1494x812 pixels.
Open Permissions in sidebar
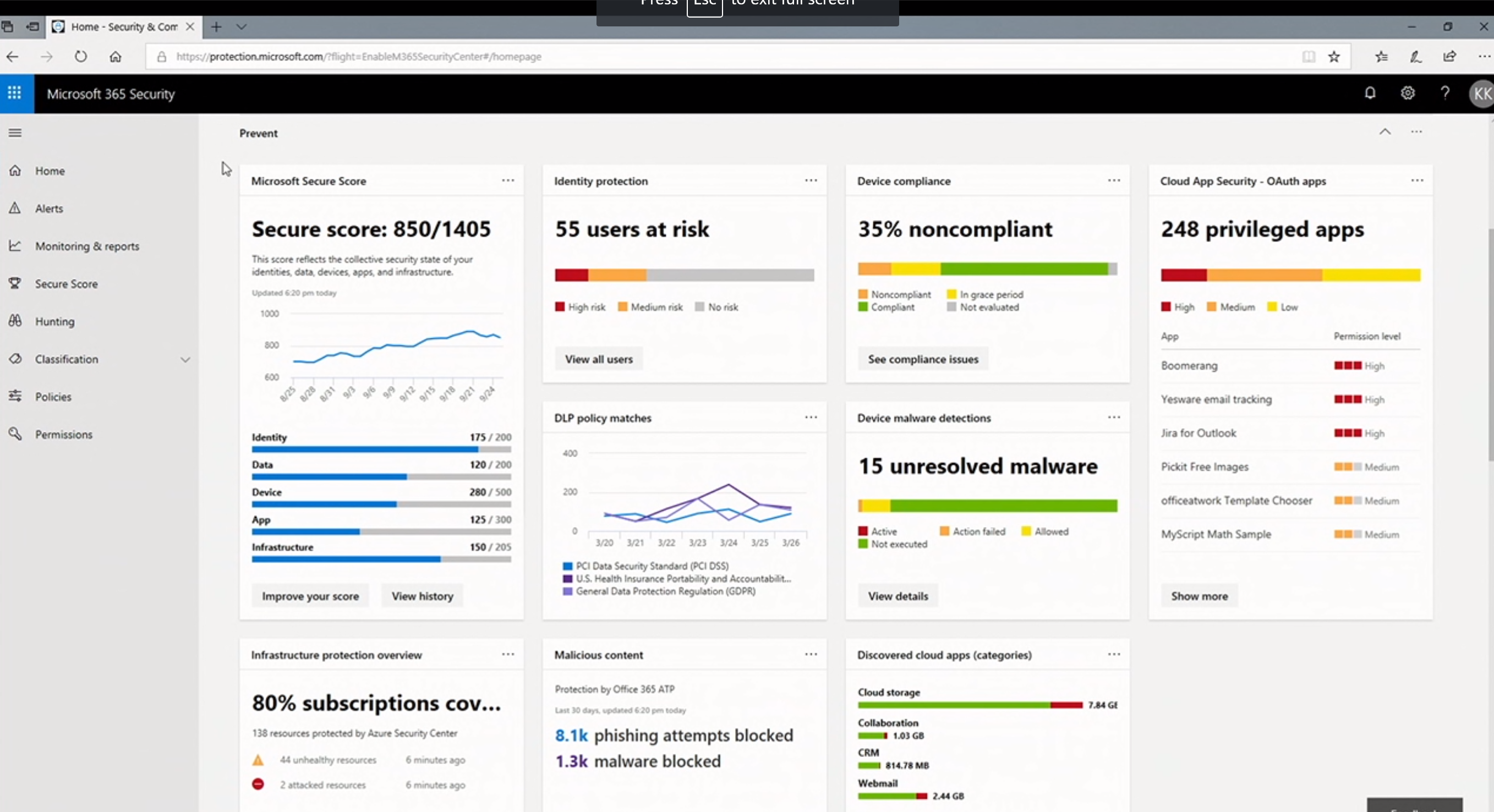[x=63, y=435]
